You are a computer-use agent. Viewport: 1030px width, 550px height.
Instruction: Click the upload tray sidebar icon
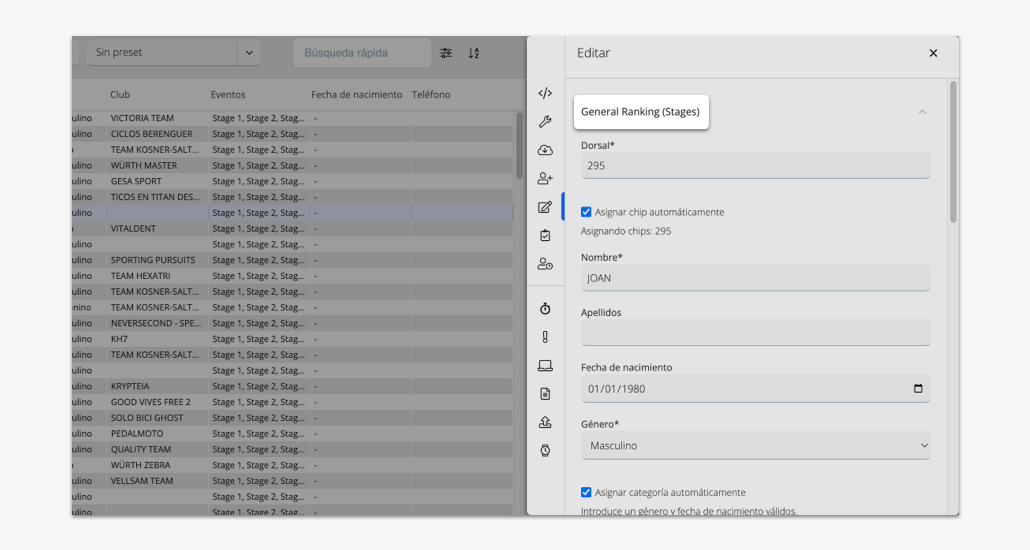pyautogui.click(x=545, y=422)
